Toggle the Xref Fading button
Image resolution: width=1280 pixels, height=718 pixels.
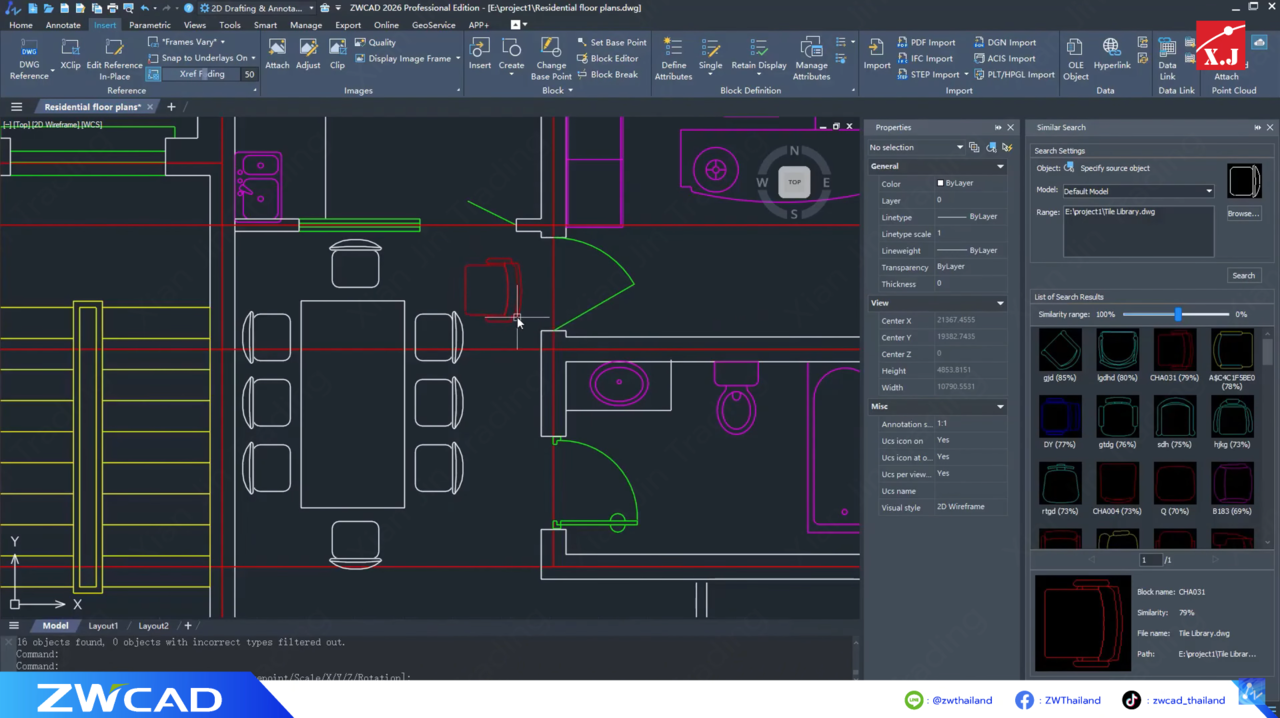click(153, 74)
